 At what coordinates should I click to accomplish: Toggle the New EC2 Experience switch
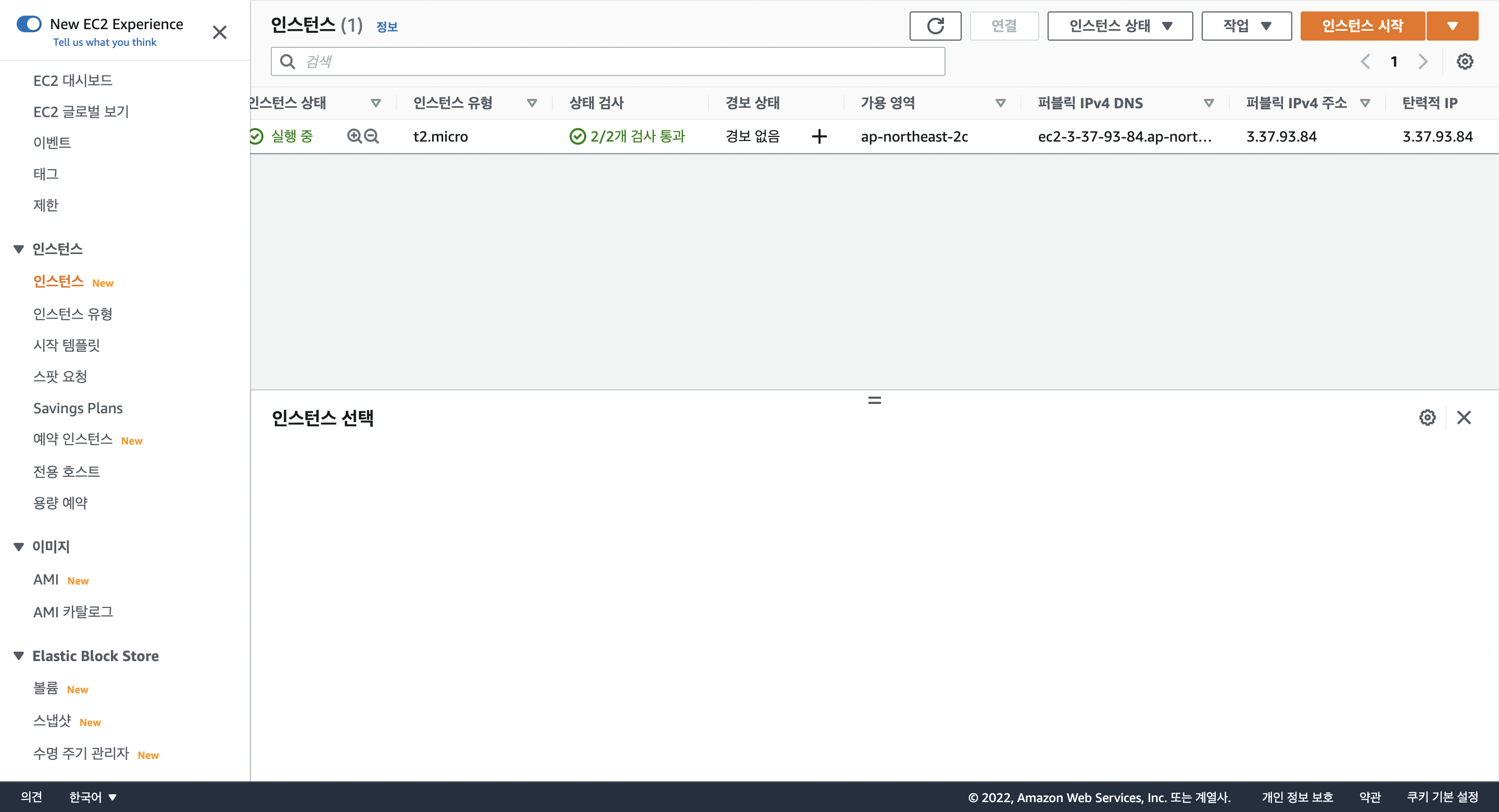point(29,24)
